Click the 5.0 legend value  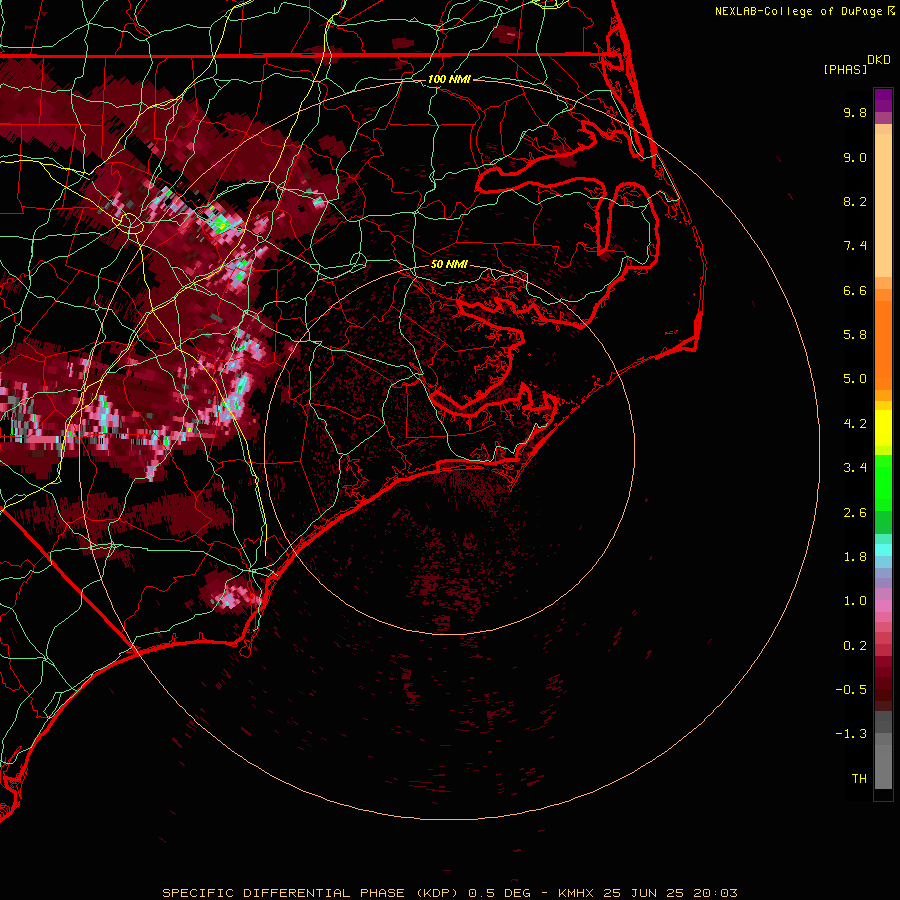pyautogui.click(x=855, y=379)
